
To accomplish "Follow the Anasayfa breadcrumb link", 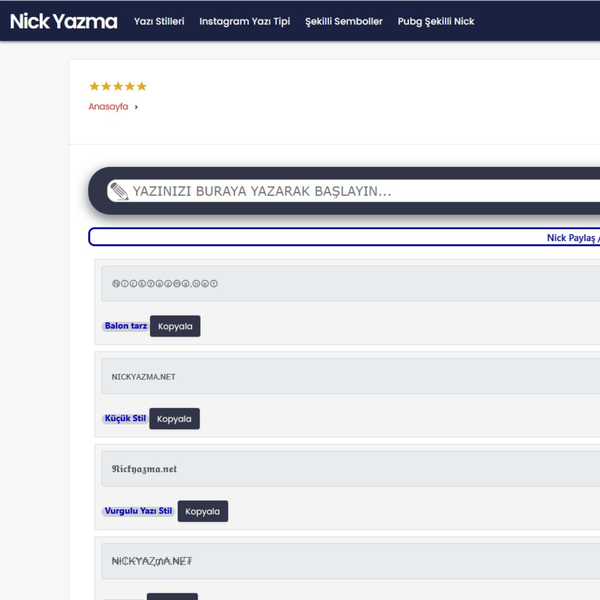I will click(x=108, y=107).
